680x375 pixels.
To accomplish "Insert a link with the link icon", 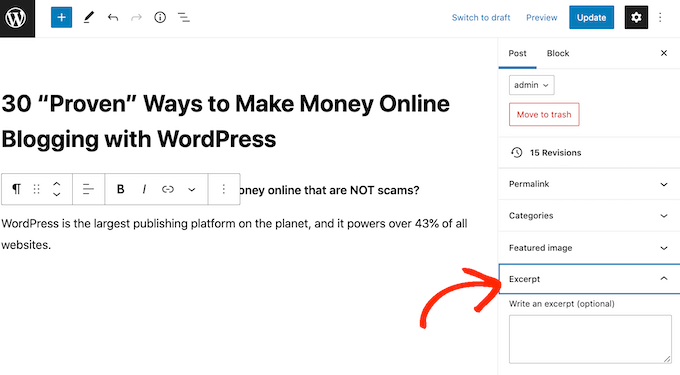I will click(168, 189).
